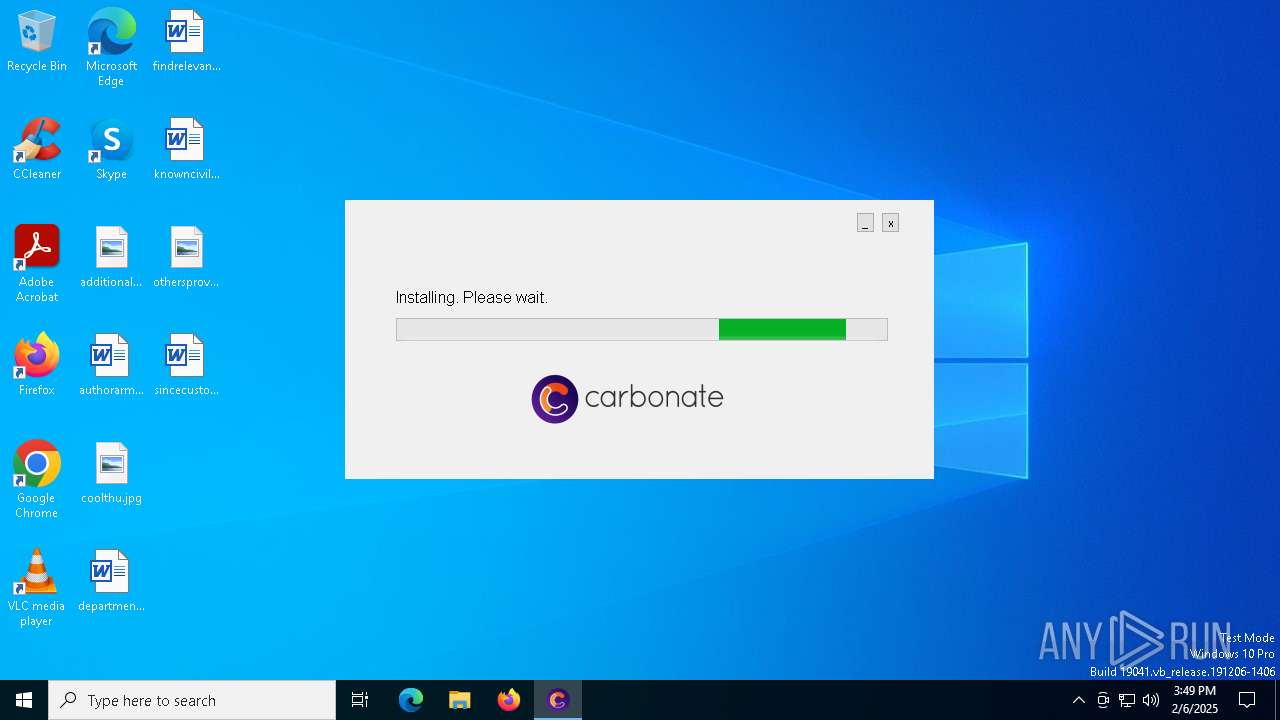The image size is (1280, 720).
Task: Open VLC media player desktop shortcut
Action: point(37,588)
